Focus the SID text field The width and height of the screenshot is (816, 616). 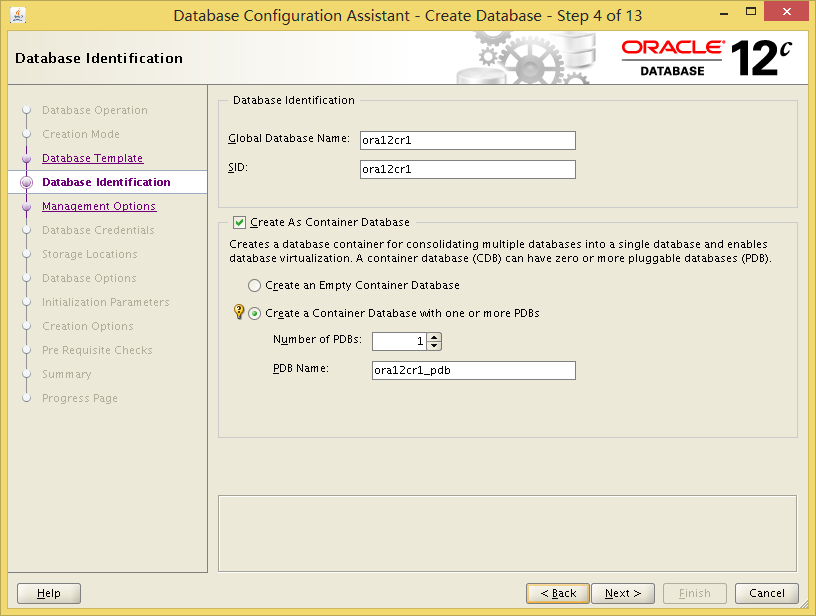[467, 169]
